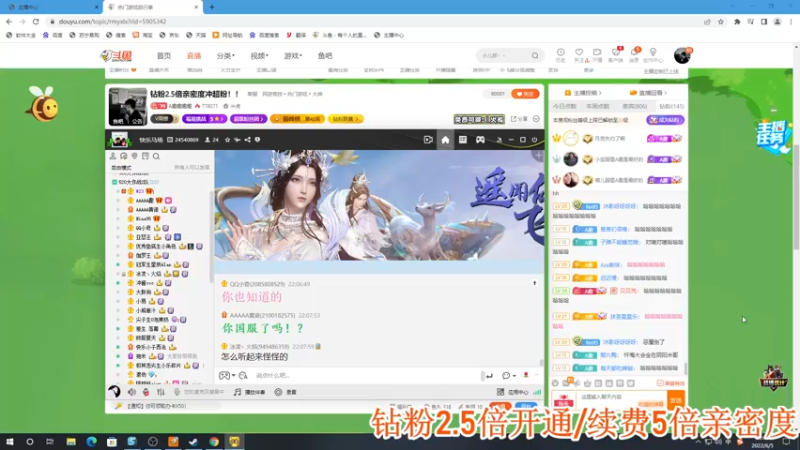Image resolution: width=800 pixels, height=450 pixels.
Task: Open Chrome from the Windows taskbar
Action: (214, 442)
